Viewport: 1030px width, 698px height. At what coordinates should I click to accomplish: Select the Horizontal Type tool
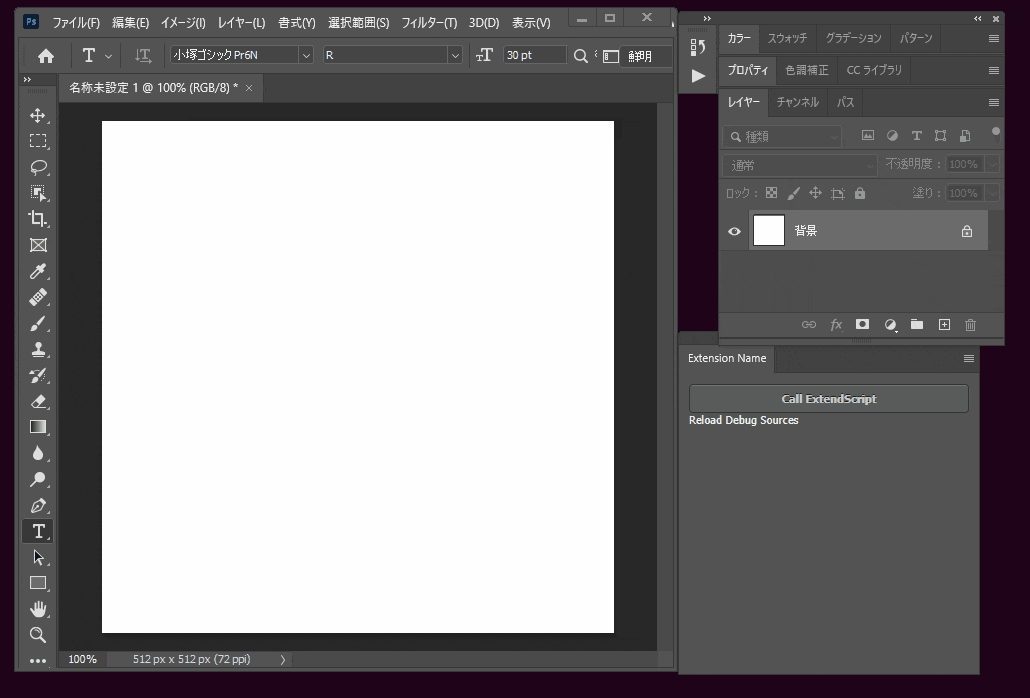tap(38, 531)
